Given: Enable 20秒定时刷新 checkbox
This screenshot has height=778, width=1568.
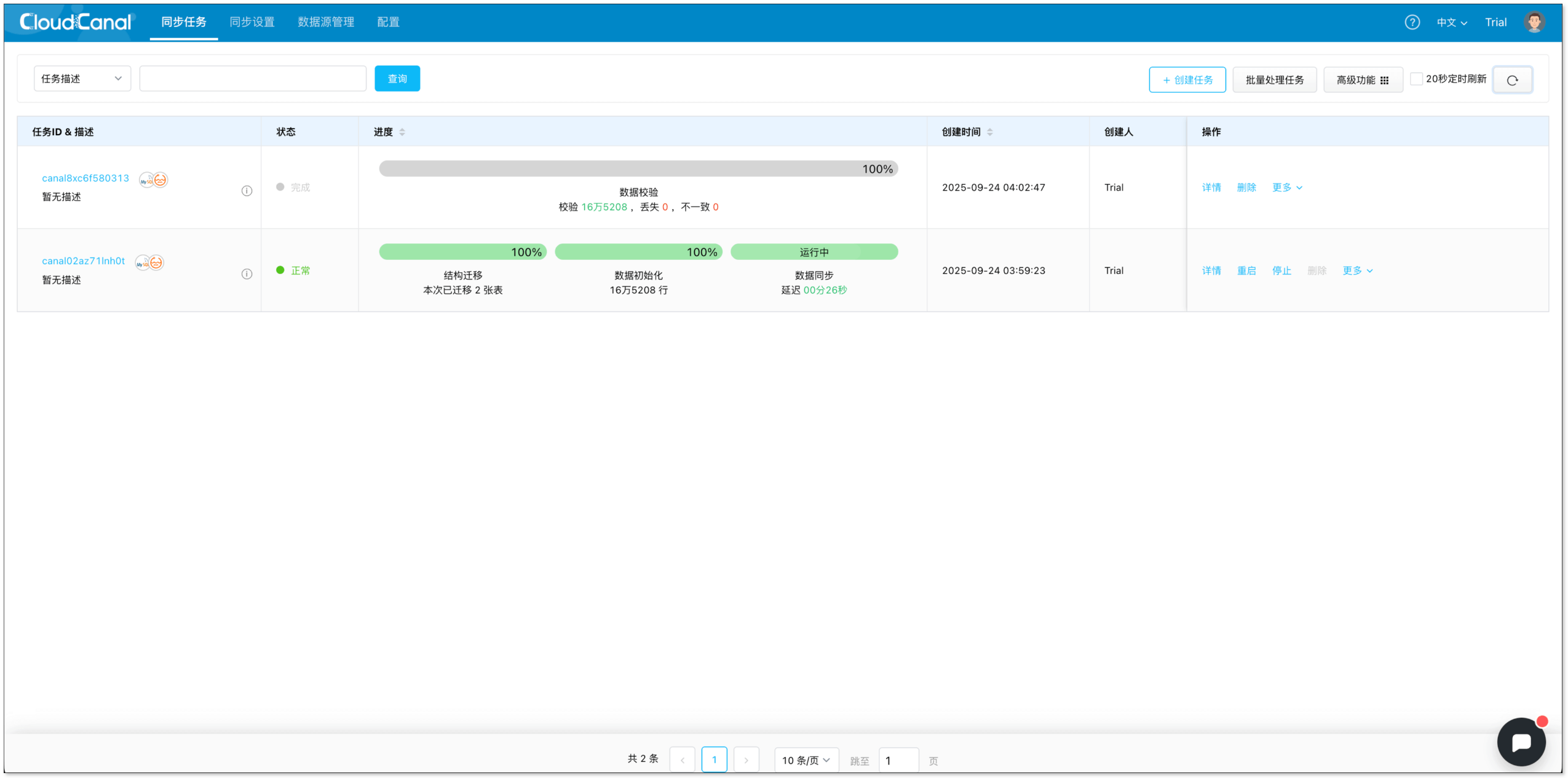Looking at the screenshot, I should point(1416,79).
